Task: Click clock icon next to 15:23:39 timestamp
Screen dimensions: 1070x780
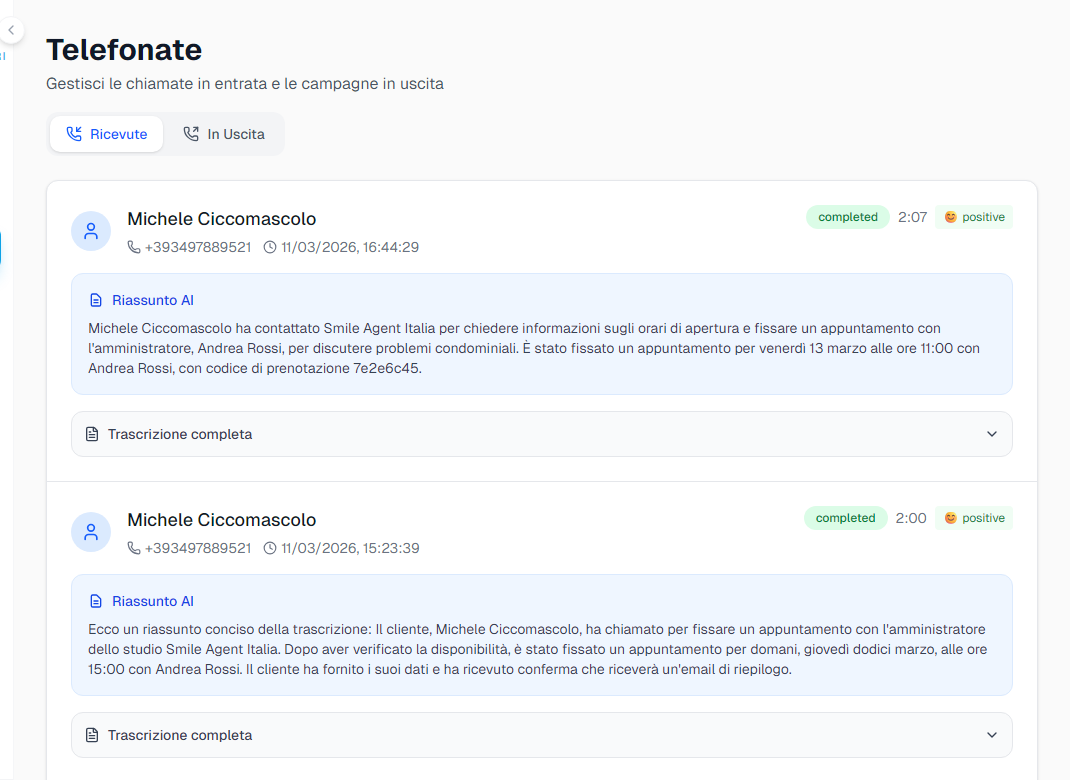Action: [x=270, y=548]
